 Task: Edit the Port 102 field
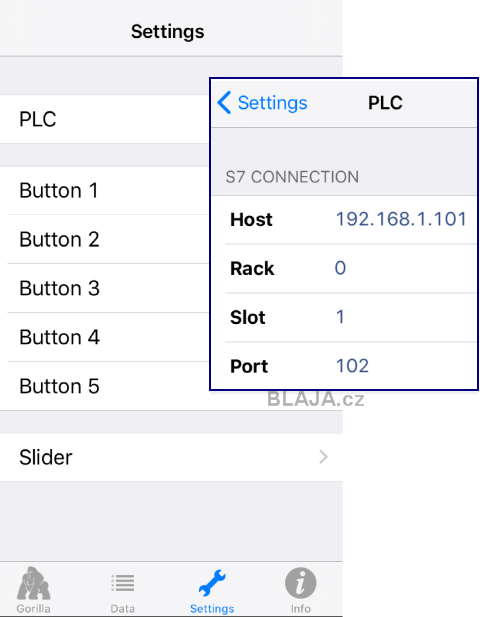point(352,366)
